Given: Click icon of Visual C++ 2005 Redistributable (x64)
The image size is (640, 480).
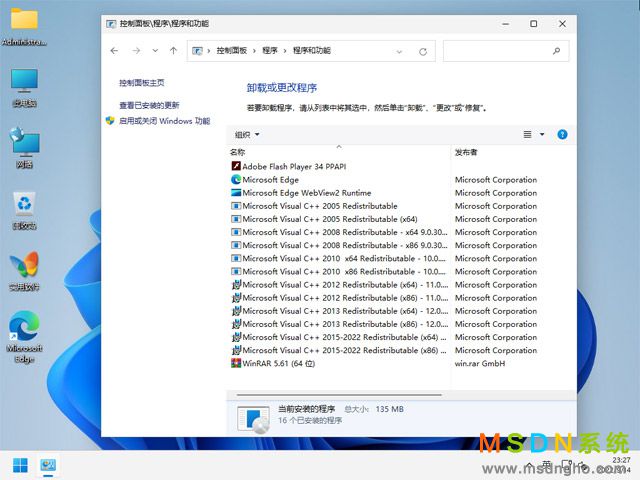Looking at the screenshot, I should 236,219.
